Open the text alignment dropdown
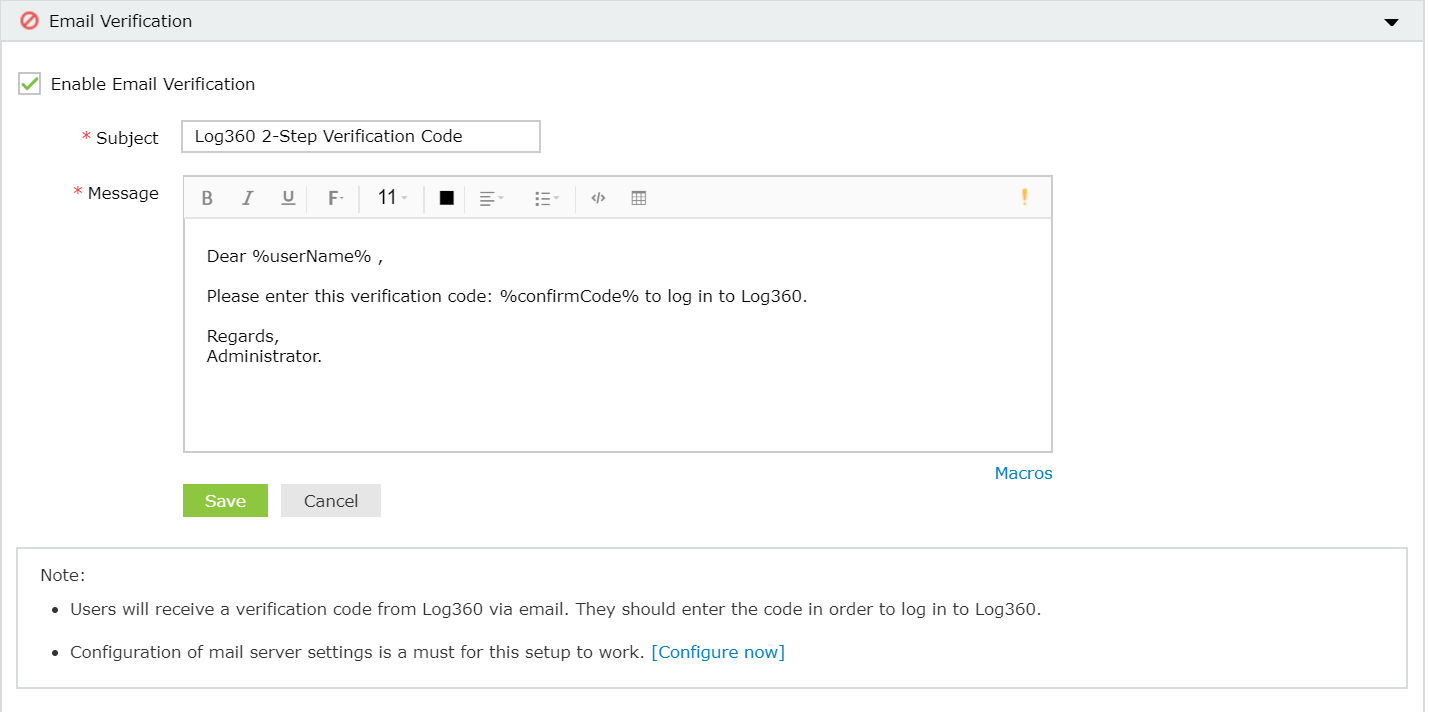Viewport: 1429px width, 712px height. (490, 197)
